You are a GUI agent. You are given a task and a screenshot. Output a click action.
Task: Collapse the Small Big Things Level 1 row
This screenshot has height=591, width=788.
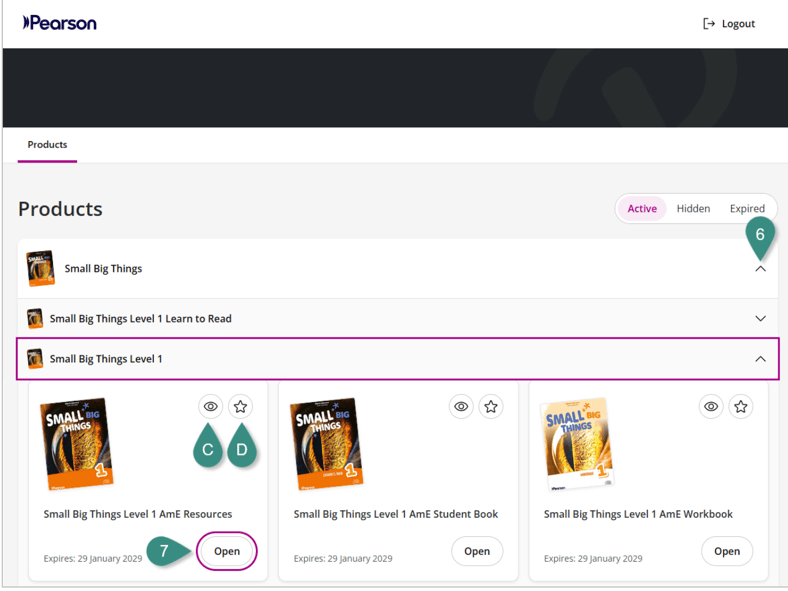point(760,359)
